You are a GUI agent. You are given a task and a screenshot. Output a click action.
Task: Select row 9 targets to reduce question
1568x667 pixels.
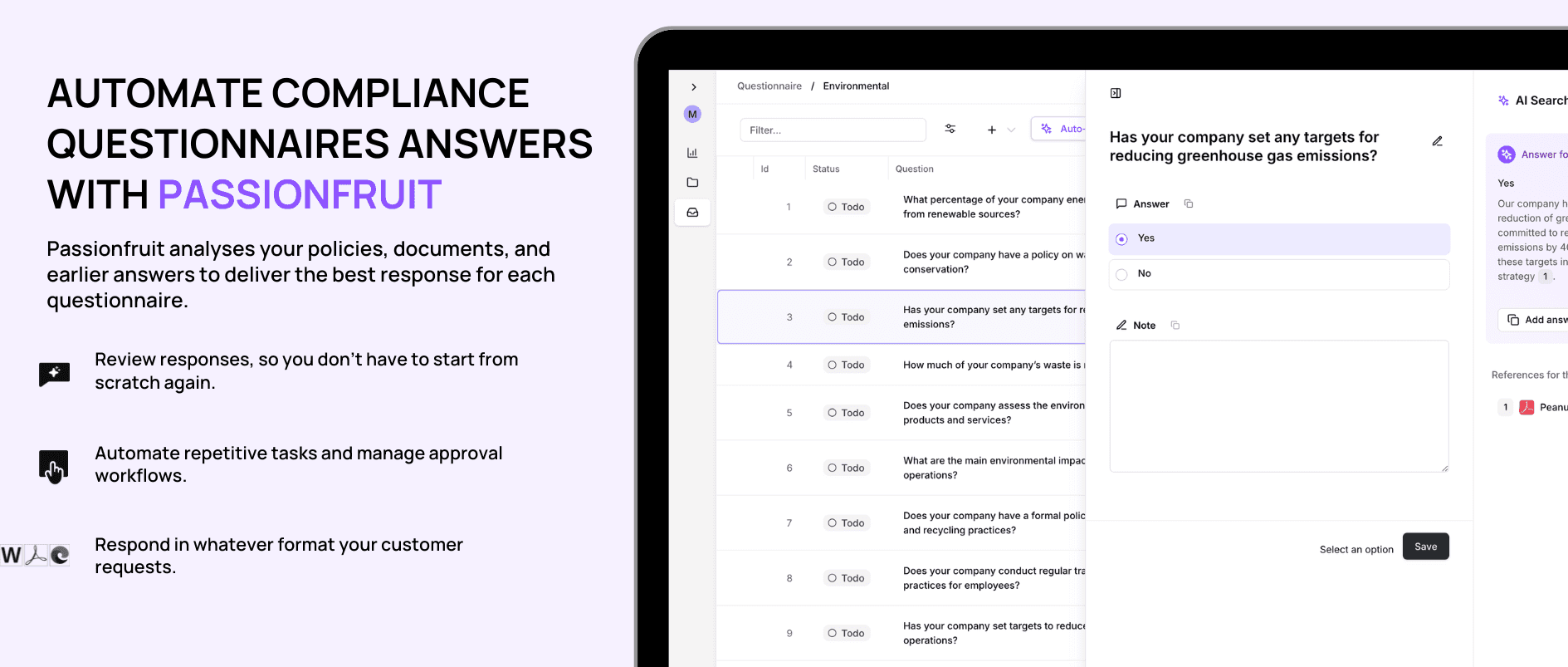pyautogui.click(x=994, y=634)
